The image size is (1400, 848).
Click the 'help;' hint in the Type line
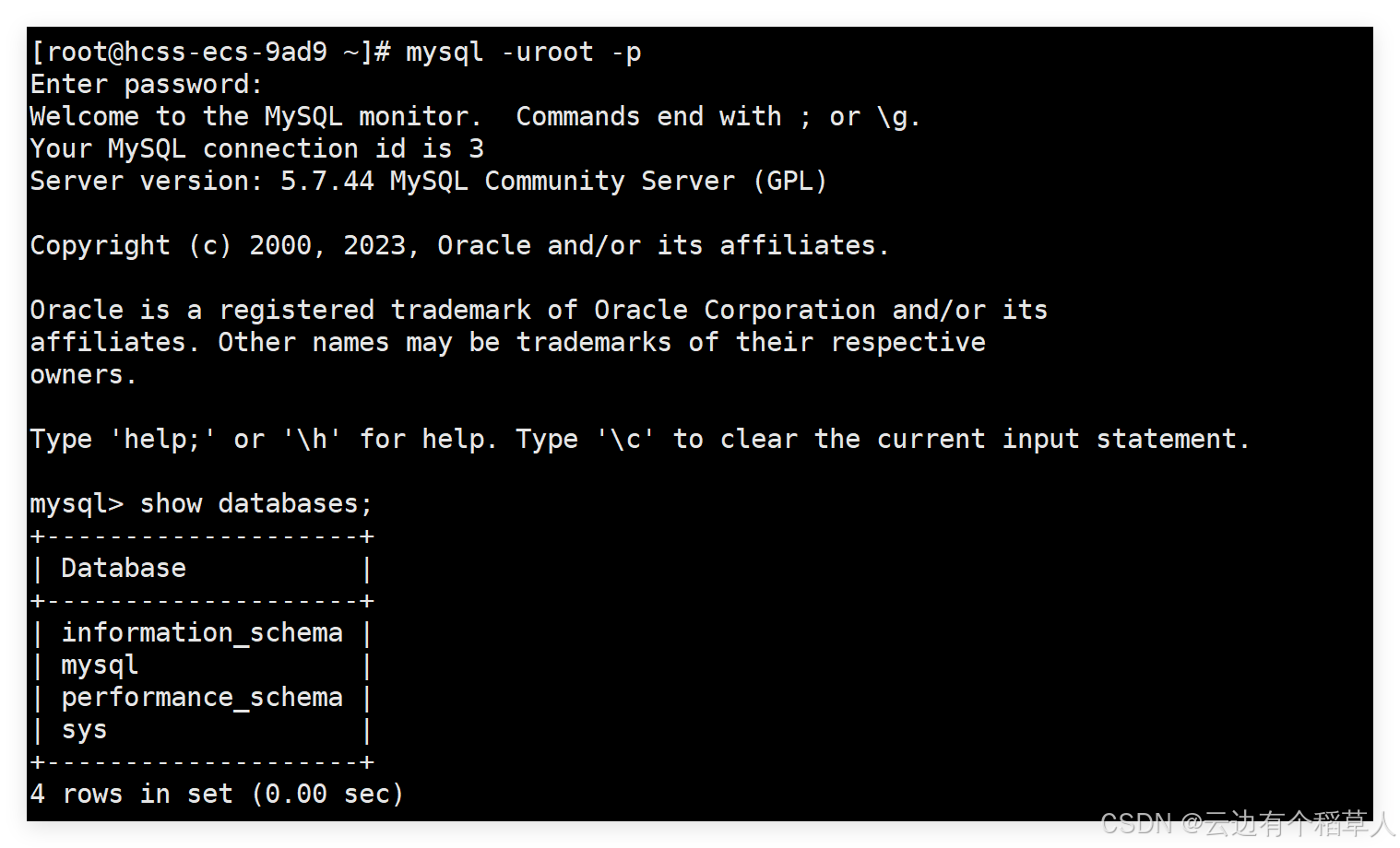coord(162,440)
